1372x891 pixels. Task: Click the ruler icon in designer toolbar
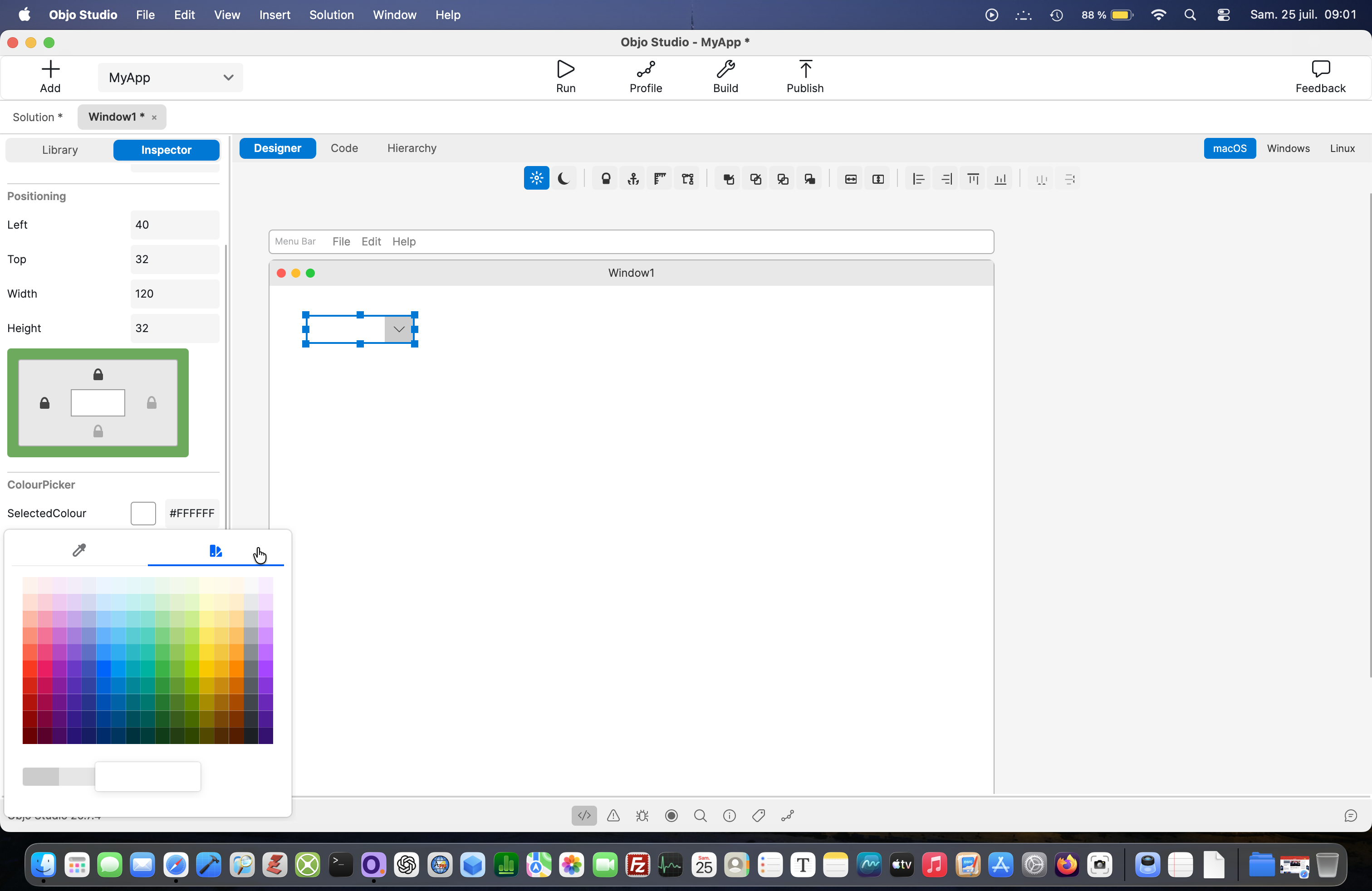pos(660,179)
